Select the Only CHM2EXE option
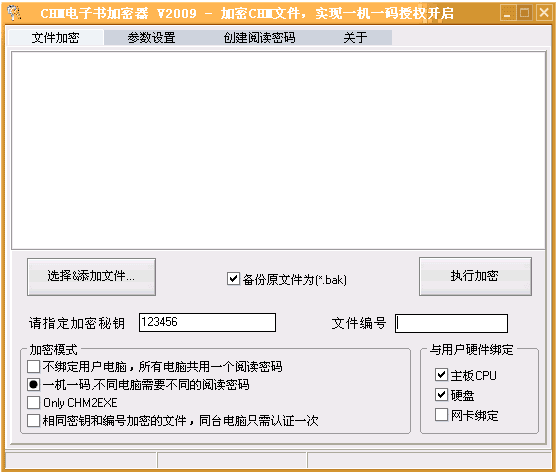Image resolution: width=556 pixels, height=472 pixels. click(x=33, y=402)
